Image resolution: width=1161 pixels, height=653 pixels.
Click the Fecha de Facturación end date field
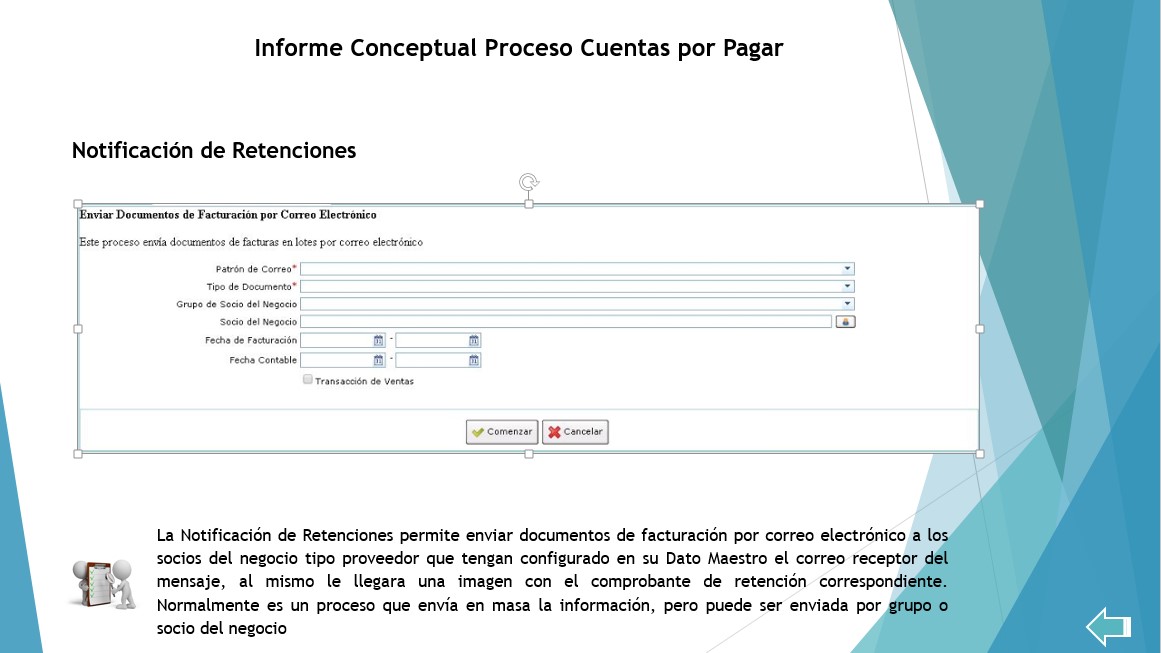tap(432, 341)
